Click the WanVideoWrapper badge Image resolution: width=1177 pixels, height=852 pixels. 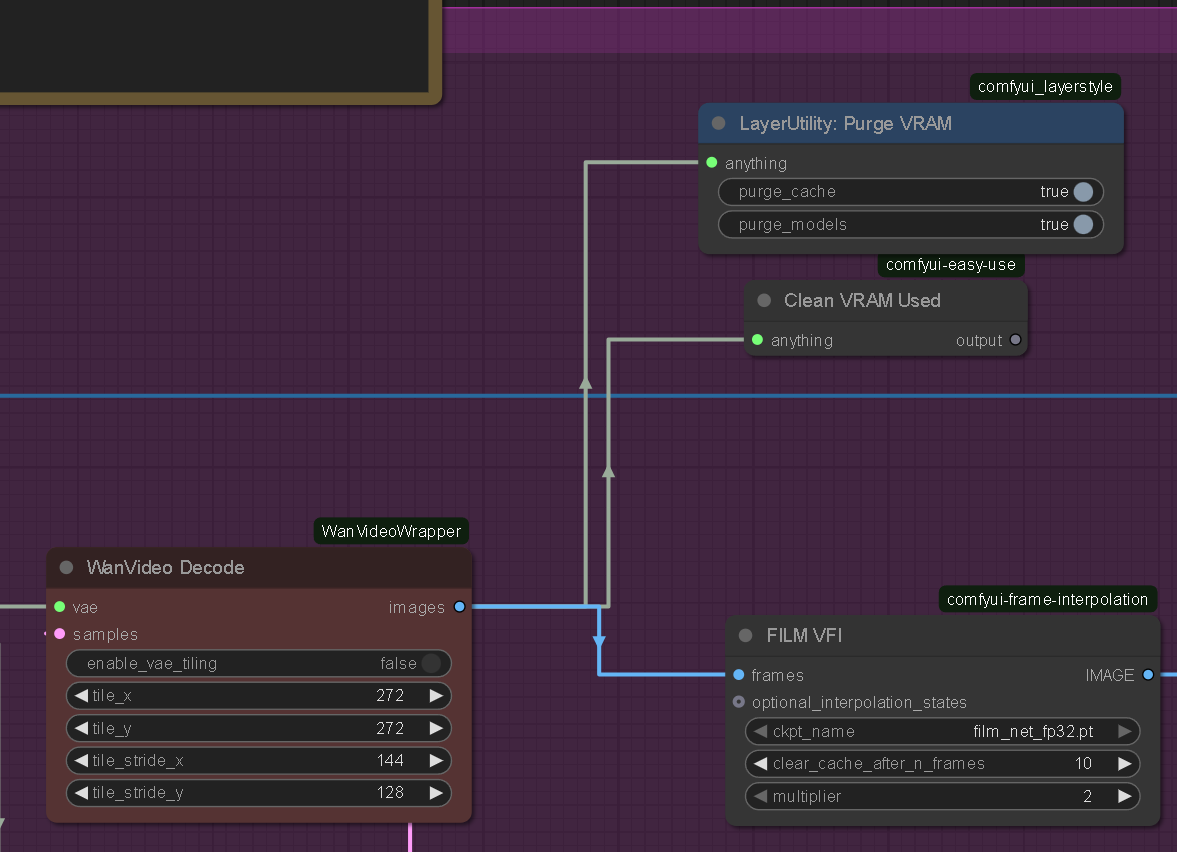391,531
